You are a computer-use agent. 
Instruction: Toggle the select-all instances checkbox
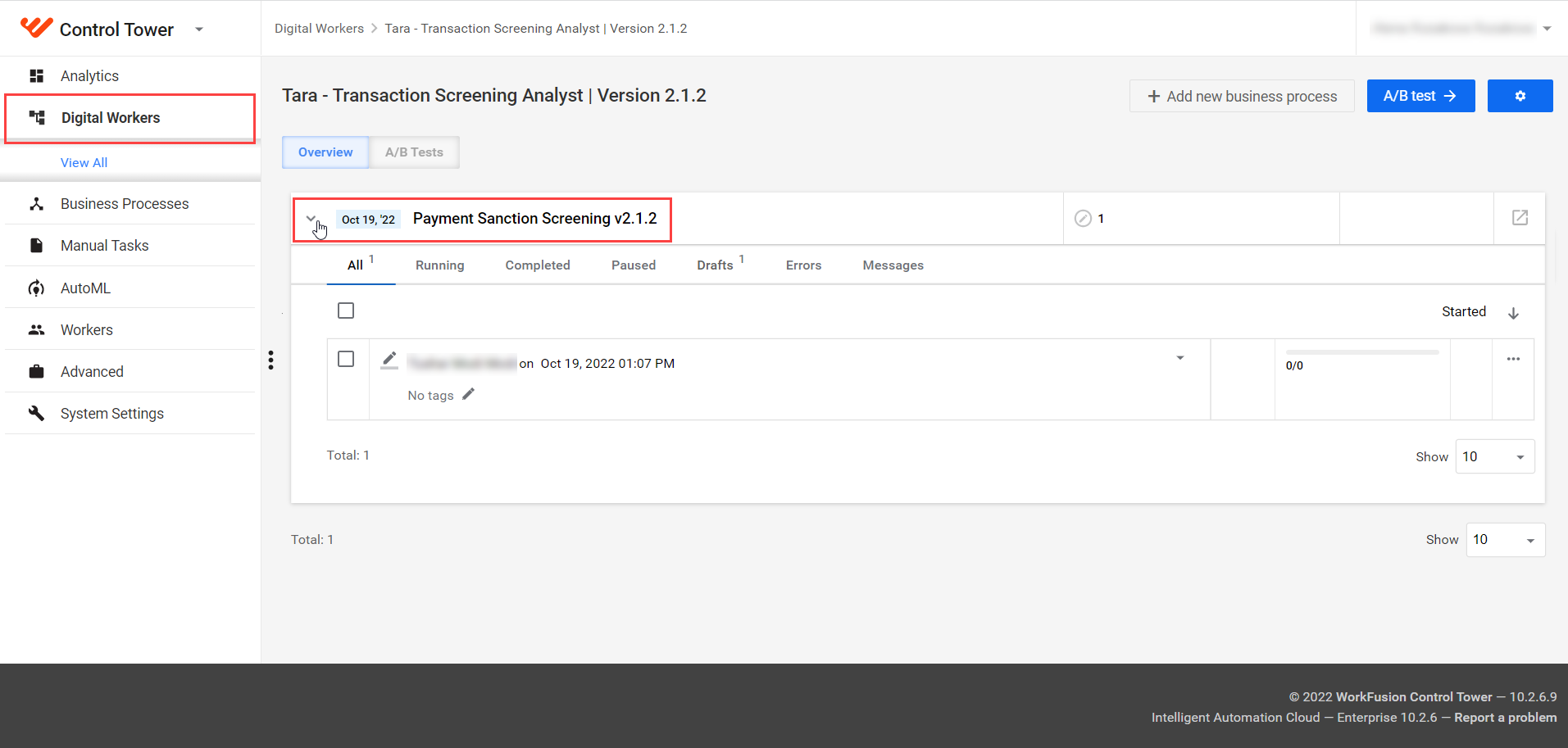coord(346,311)
